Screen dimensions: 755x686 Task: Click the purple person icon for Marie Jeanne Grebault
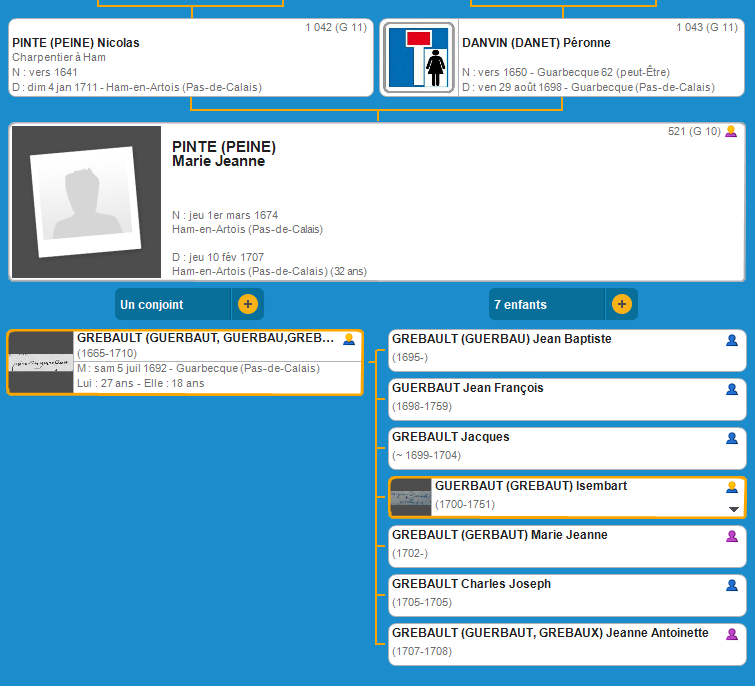point(732,537)
